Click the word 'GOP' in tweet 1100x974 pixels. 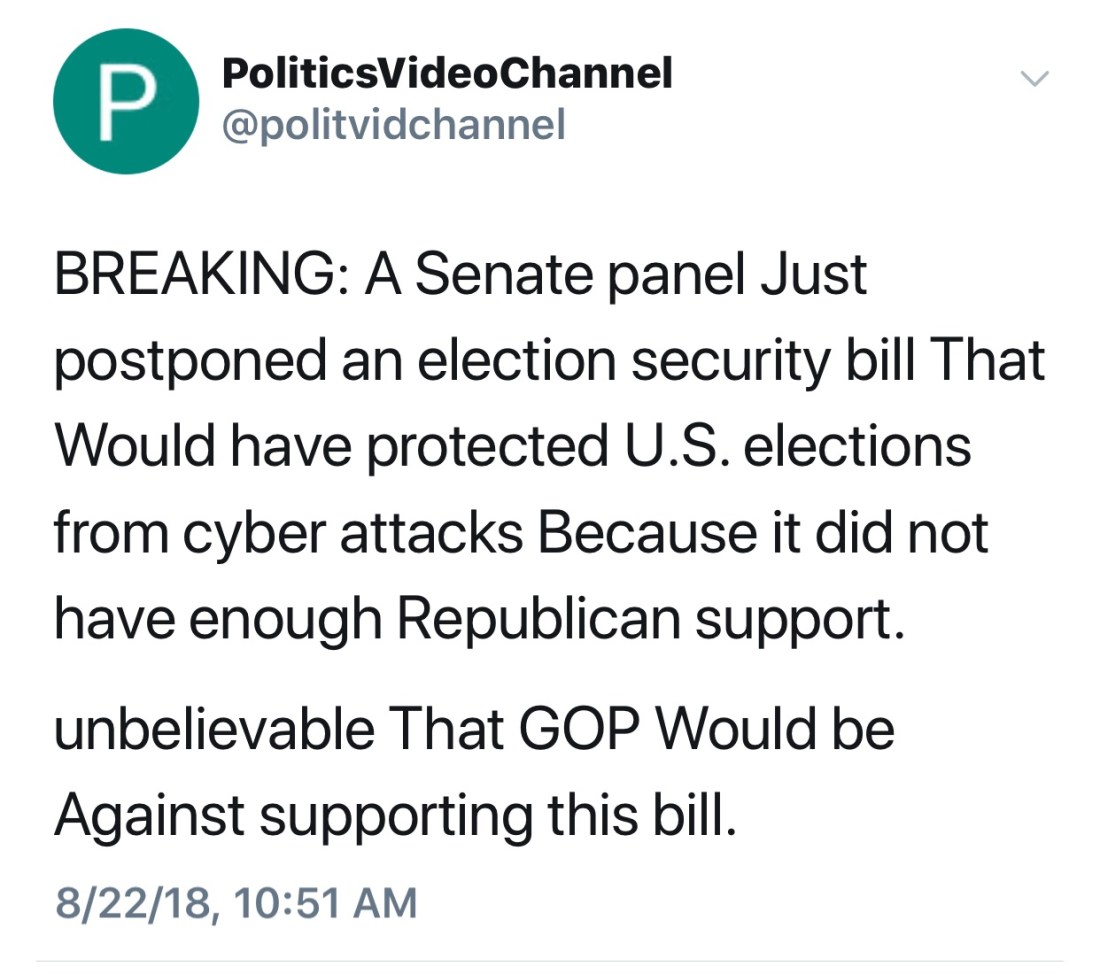point(573,729)
